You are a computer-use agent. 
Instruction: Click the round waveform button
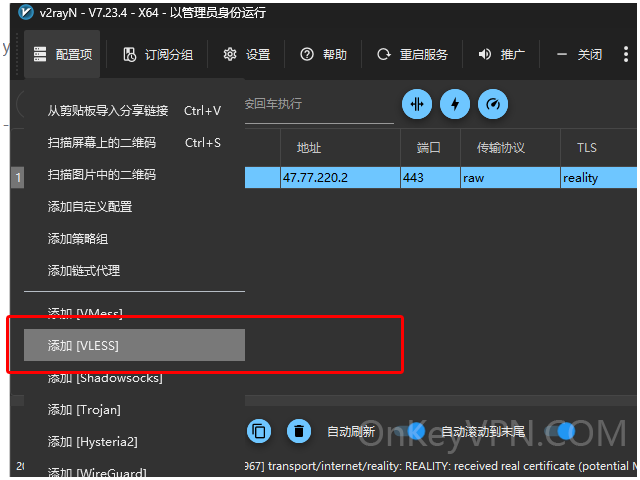(x=417, y=104)
